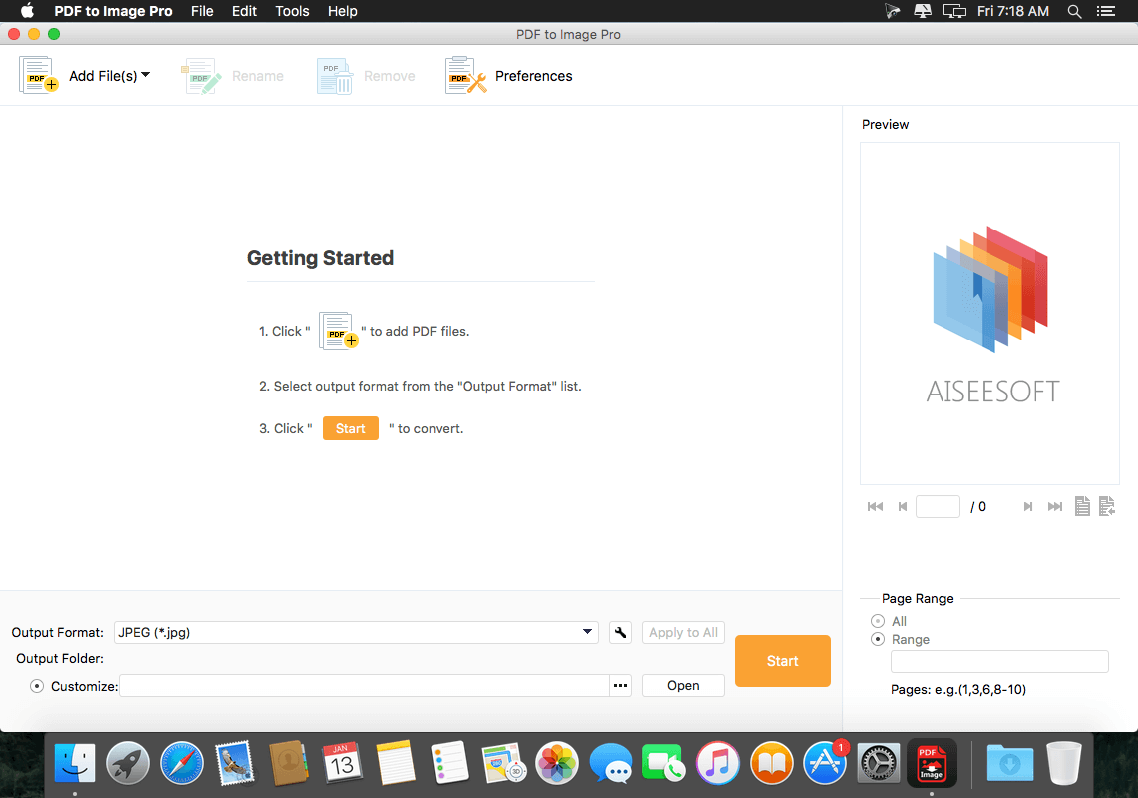Open Mail from the Dock
This screenshot has height=798, width=1138.
click(x=235, y=763)
